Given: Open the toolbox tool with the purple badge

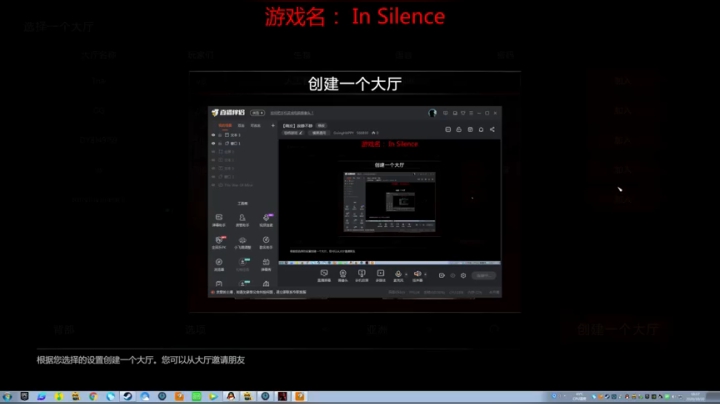Looking at the screenshot, I should 266,218.
